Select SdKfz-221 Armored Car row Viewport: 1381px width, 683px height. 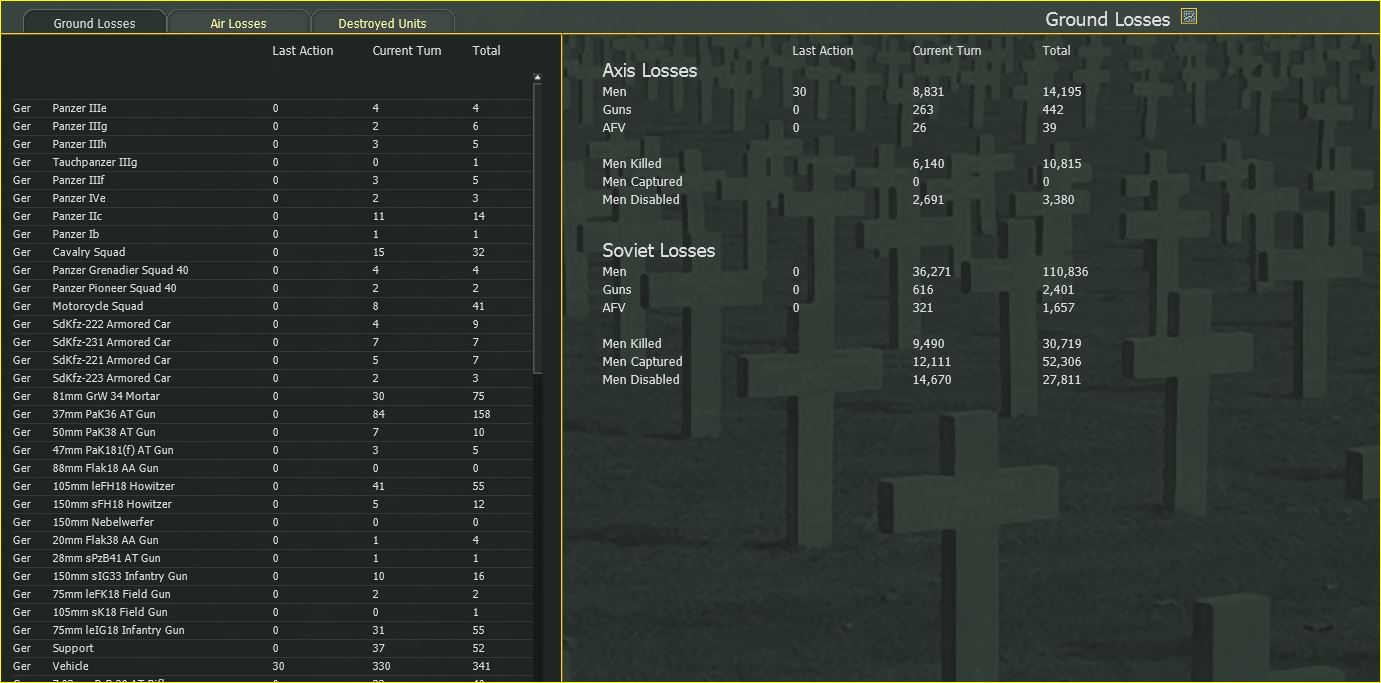[270, 360]
